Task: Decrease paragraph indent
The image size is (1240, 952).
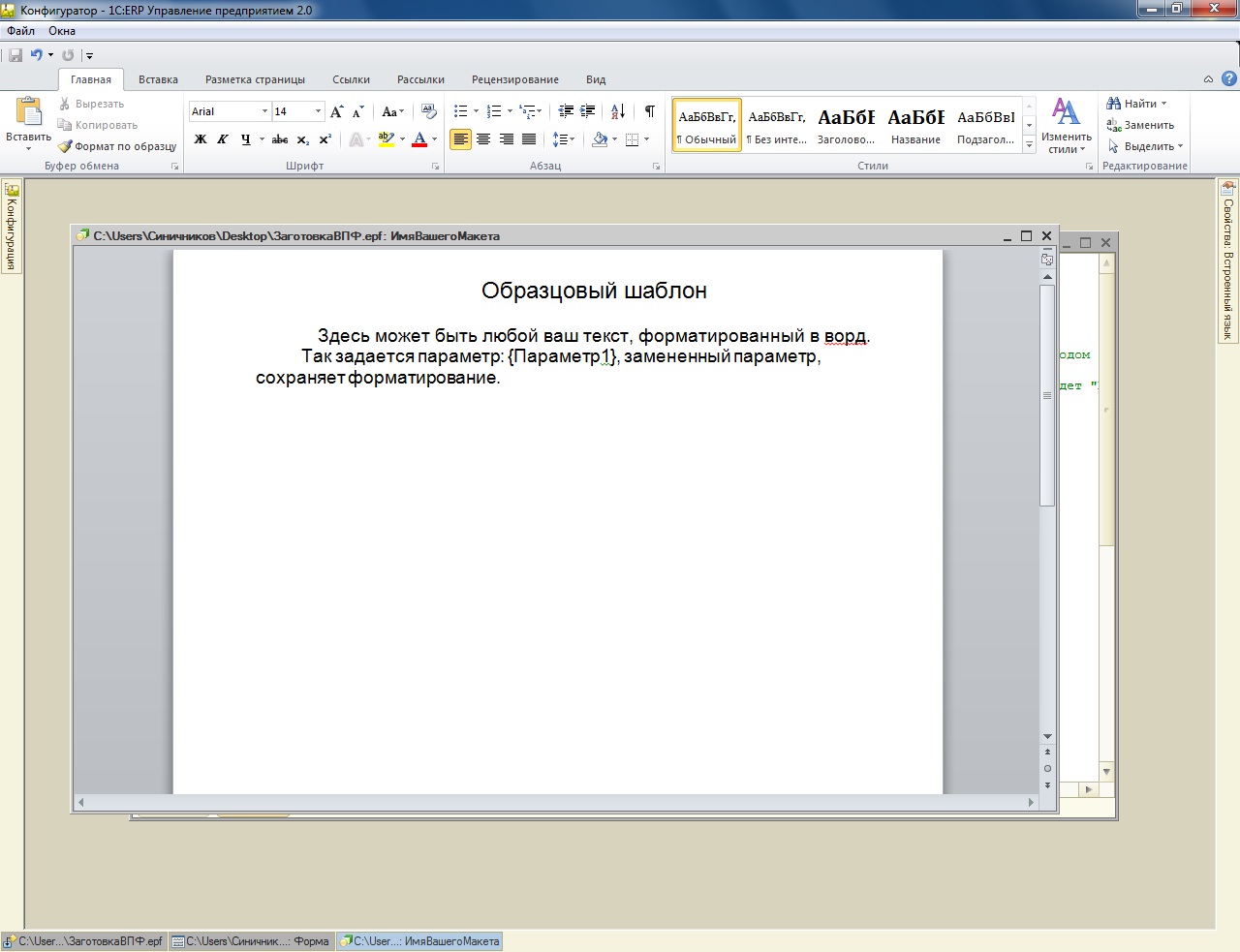Action: (x=566, y=111)
